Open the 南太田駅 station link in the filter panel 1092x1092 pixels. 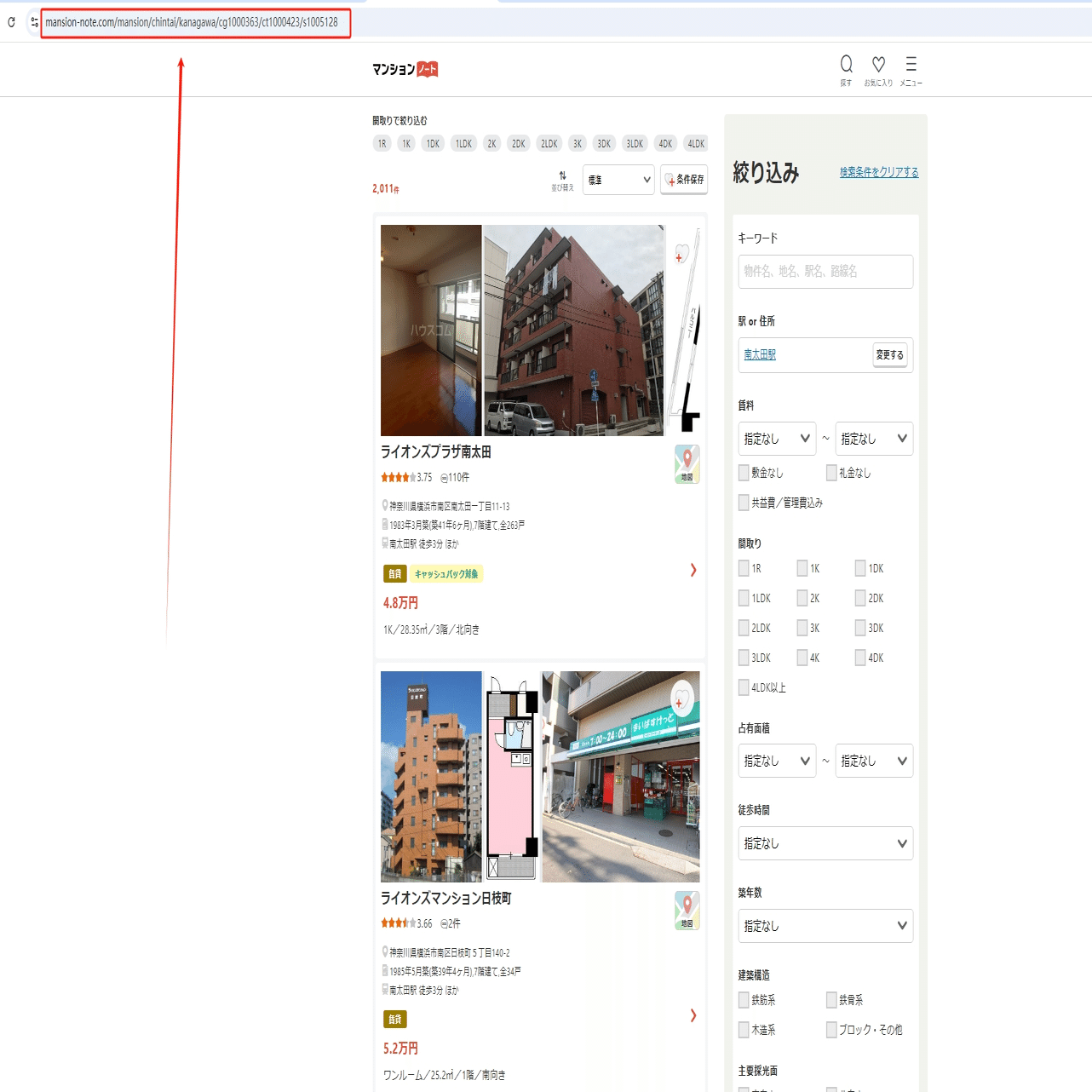[x=760, y=354]
